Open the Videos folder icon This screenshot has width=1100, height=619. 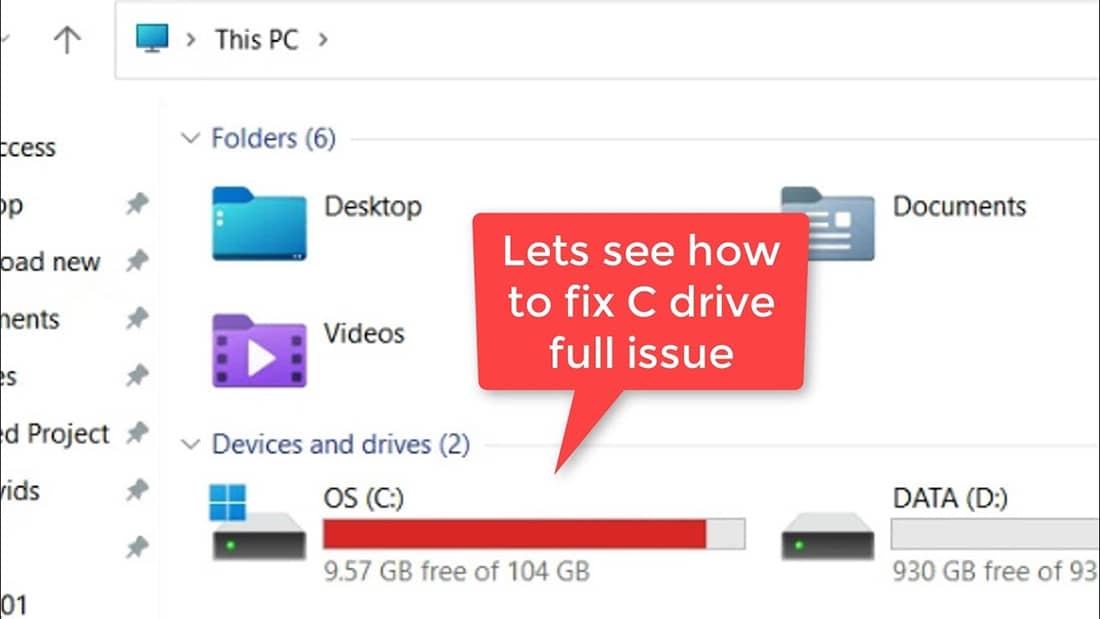(x=259, y=350)
